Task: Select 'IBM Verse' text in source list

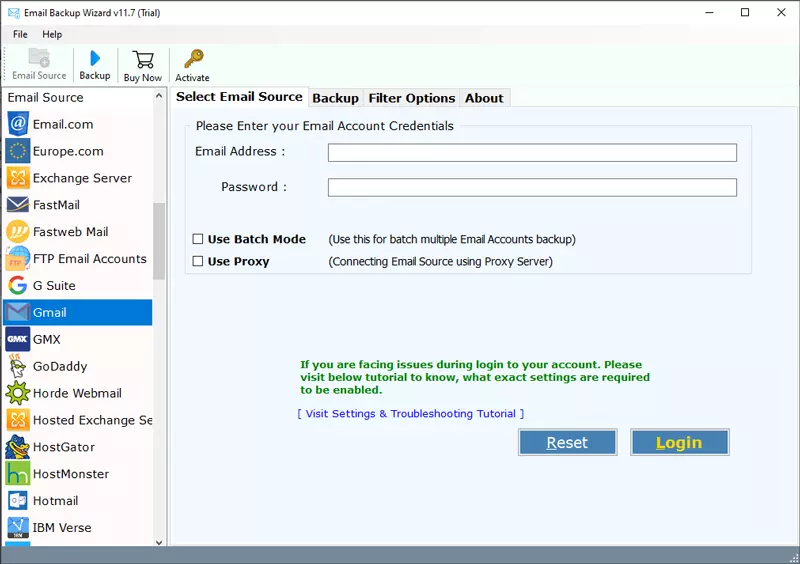Action: click(62, 528)
